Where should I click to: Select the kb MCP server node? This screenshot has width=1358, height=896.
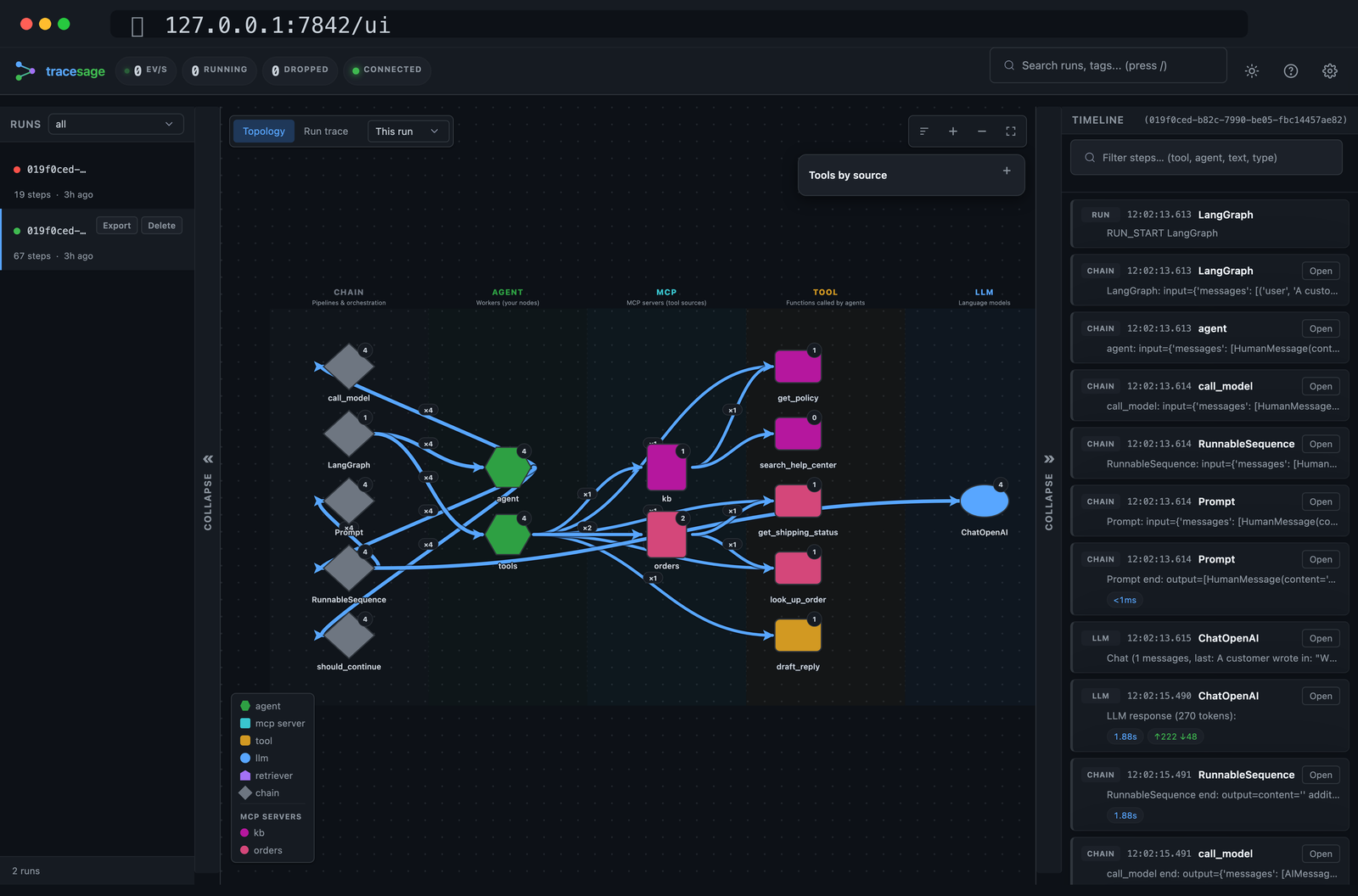coord(666,468)
